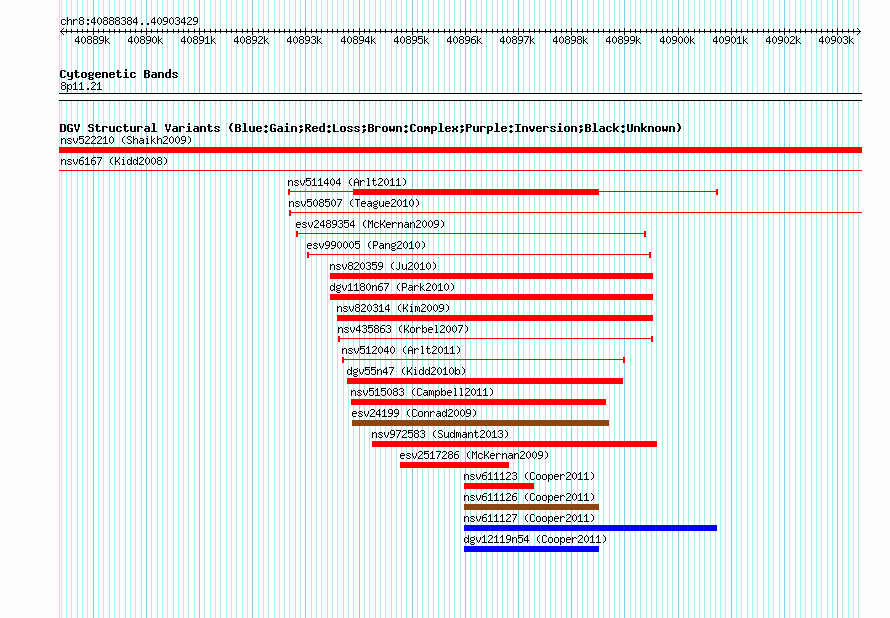
Task: Select the nsv6167 (Kidd2008) label
Action: coord(114,161)
